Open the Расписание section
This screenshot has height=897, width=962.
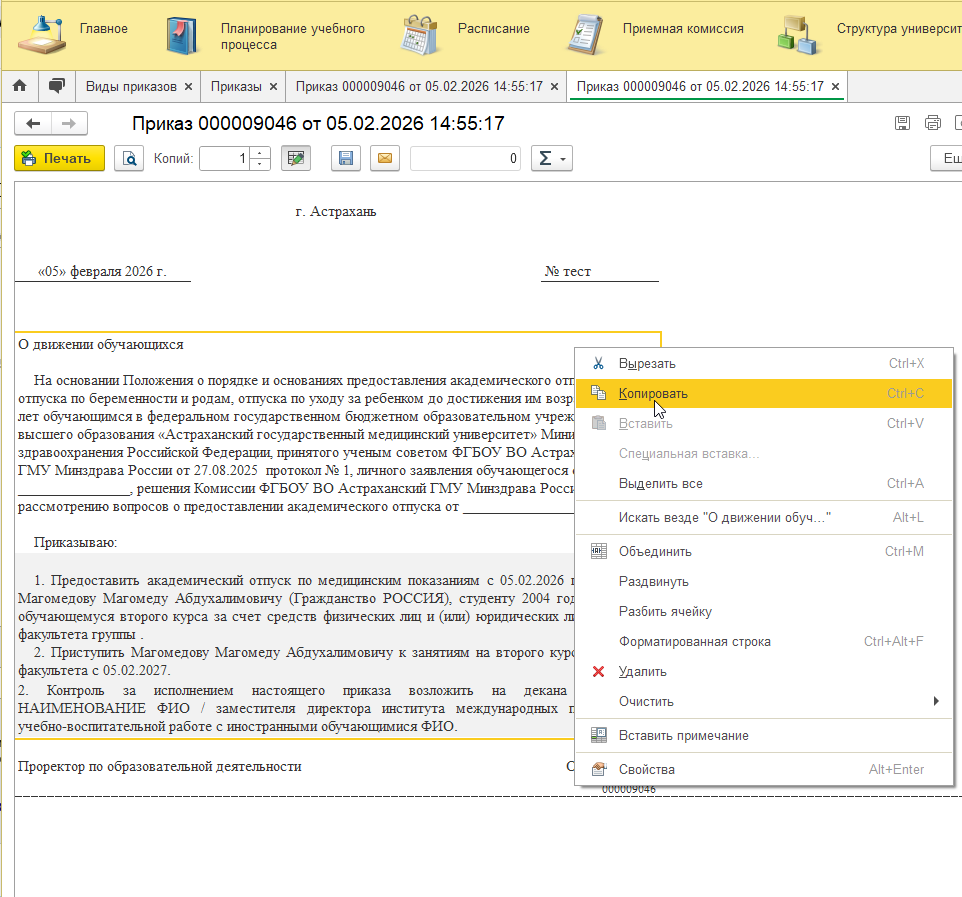[493, 29]
